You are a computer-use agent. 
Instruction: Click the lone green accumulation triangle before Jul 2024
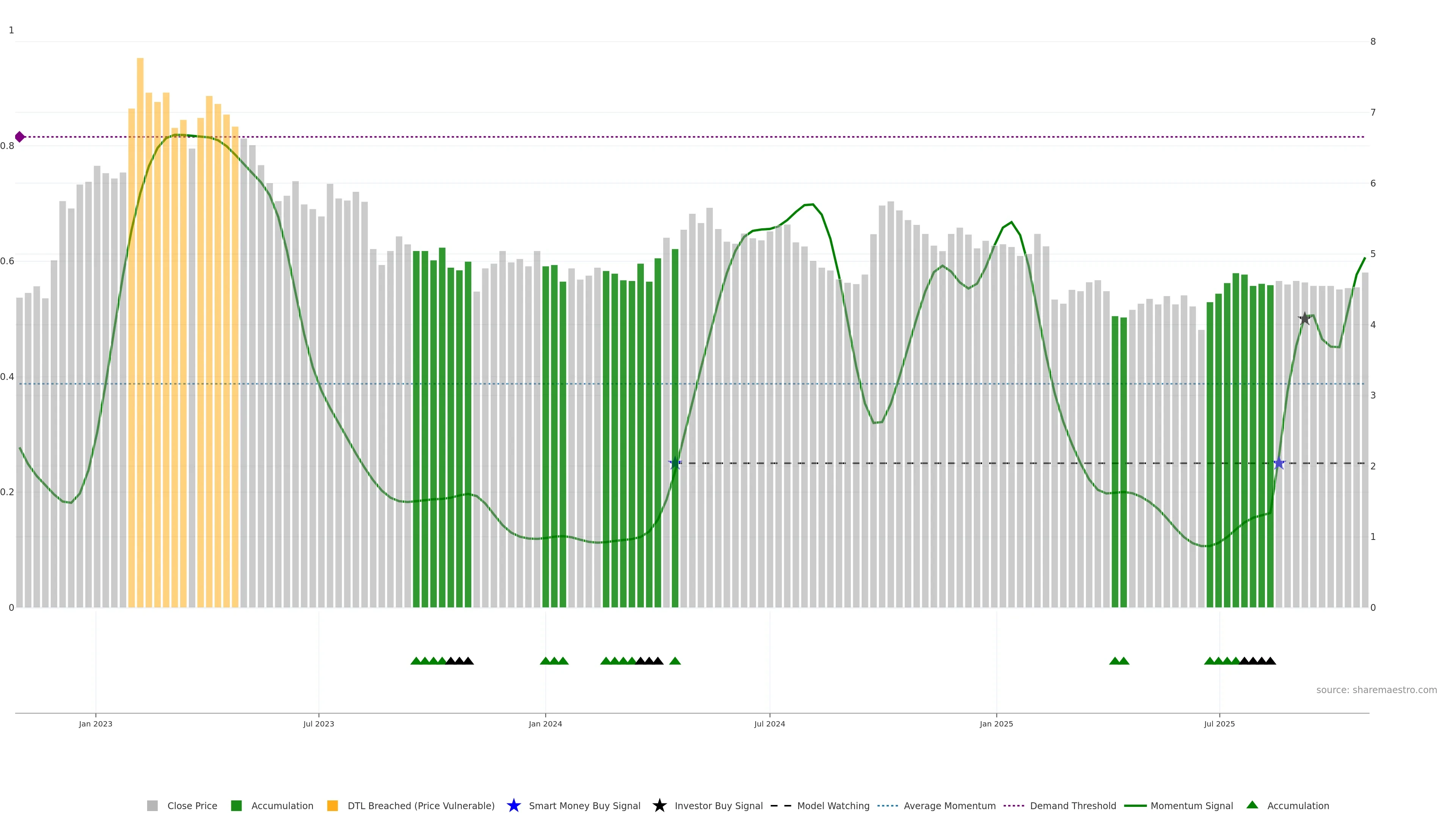coord(675,661)
